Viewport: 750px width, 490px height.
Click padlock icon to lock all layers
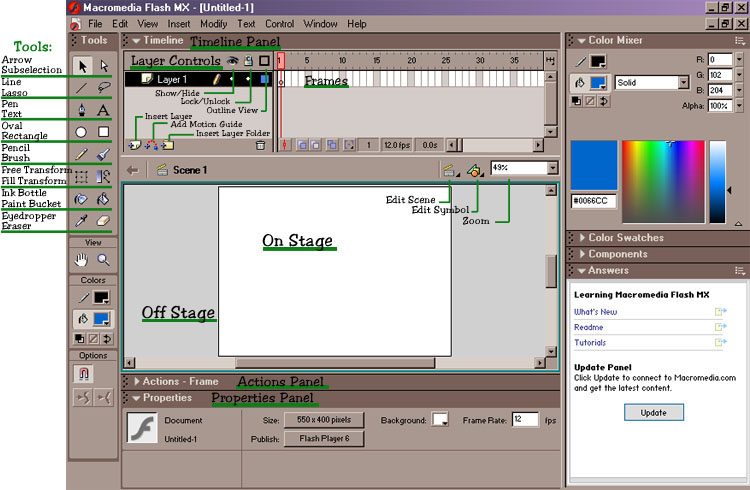248,61
